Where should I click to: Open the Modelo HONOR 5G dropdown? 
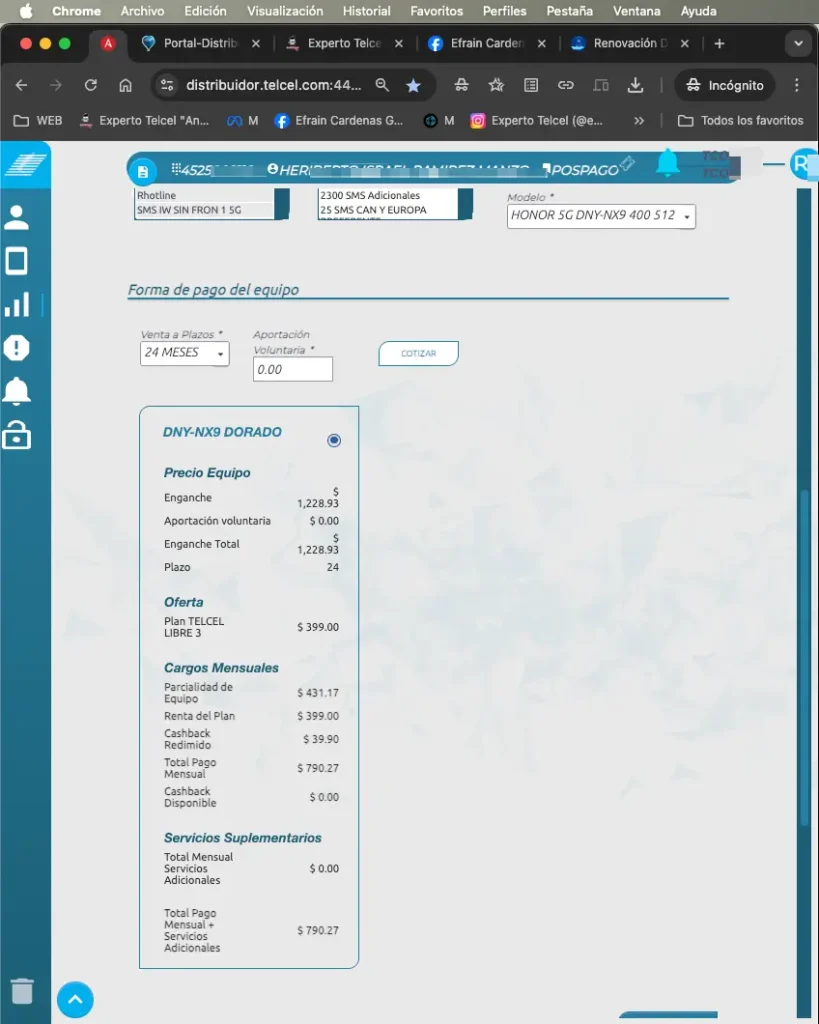click(601, 216)
